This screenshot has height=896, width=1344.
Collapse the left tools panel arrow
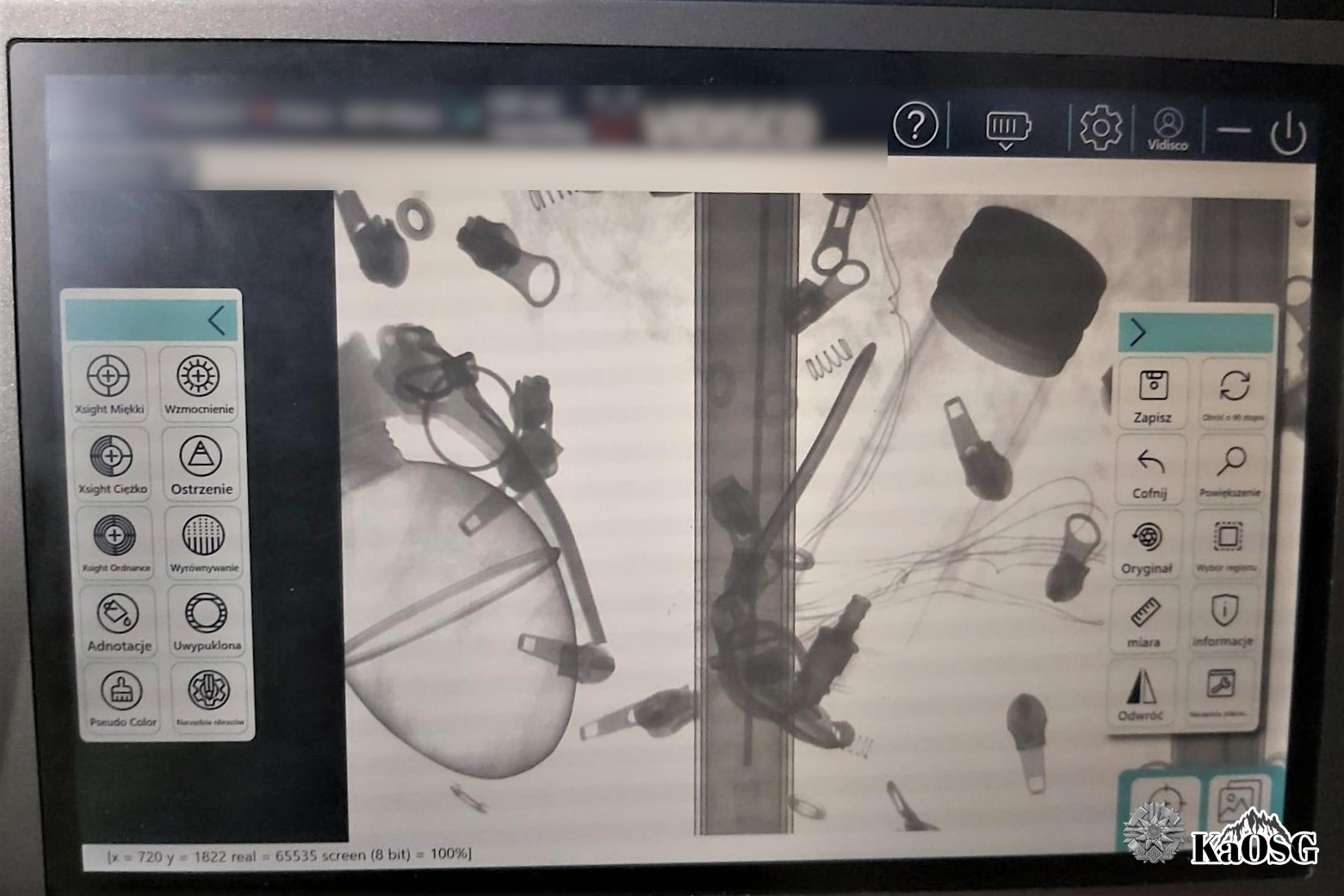click(216, 320)
